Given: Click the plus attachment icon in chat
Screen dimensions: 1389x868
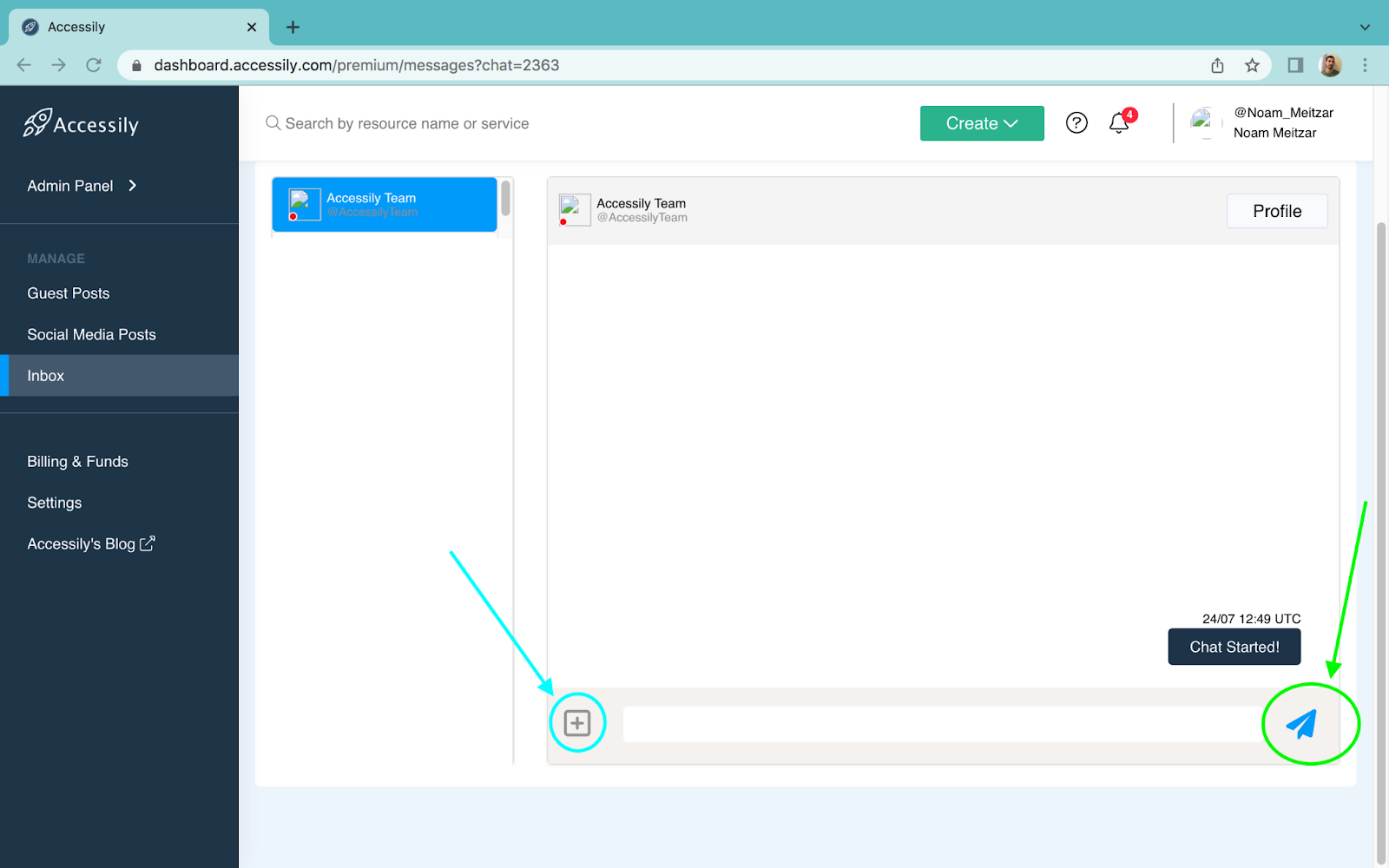Looking at the screenshot, I should (577, 723).
